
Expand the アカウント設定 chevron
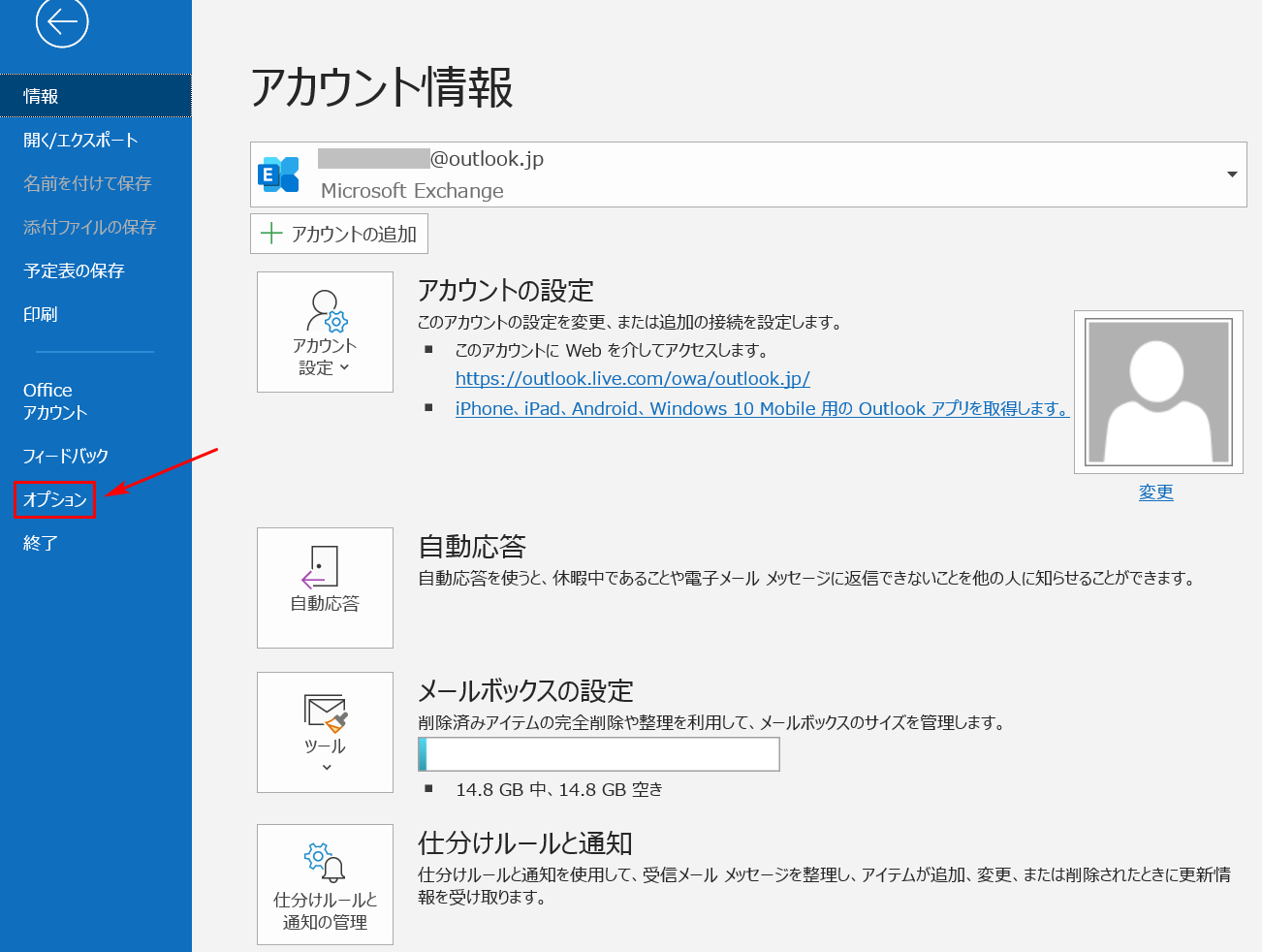point(345,368)
